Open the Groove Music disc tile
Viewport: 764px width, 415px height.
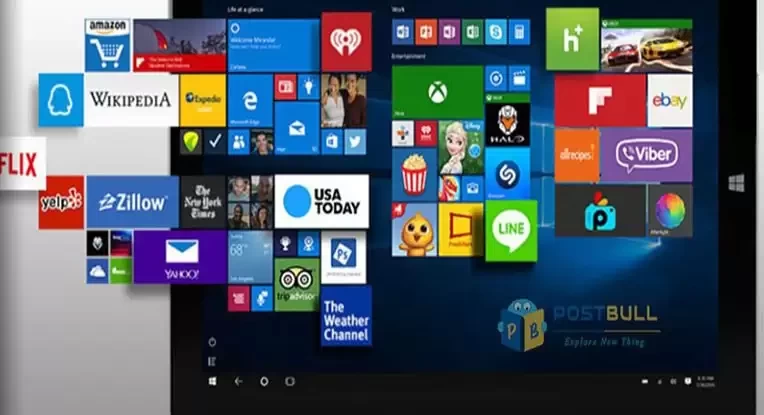coord(496,78)
